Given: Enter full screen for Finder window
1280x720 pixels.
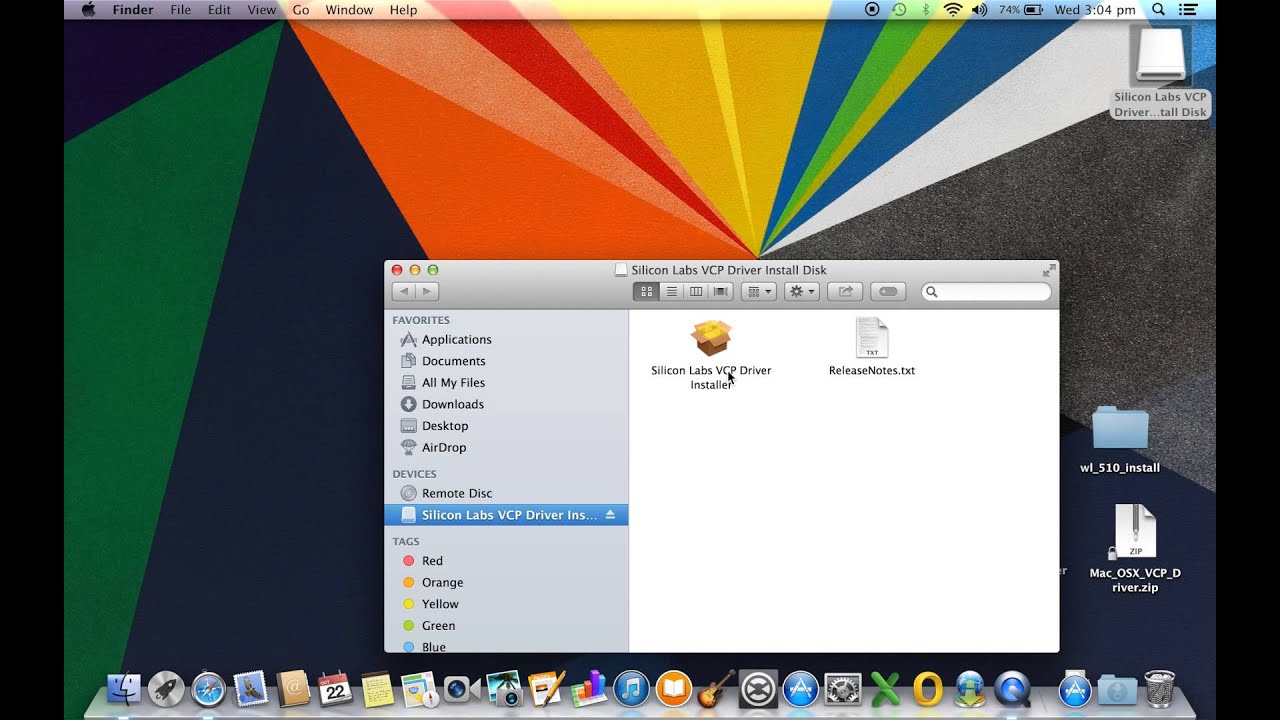Looking at the screenshot, I should (x=1049, y=270).
